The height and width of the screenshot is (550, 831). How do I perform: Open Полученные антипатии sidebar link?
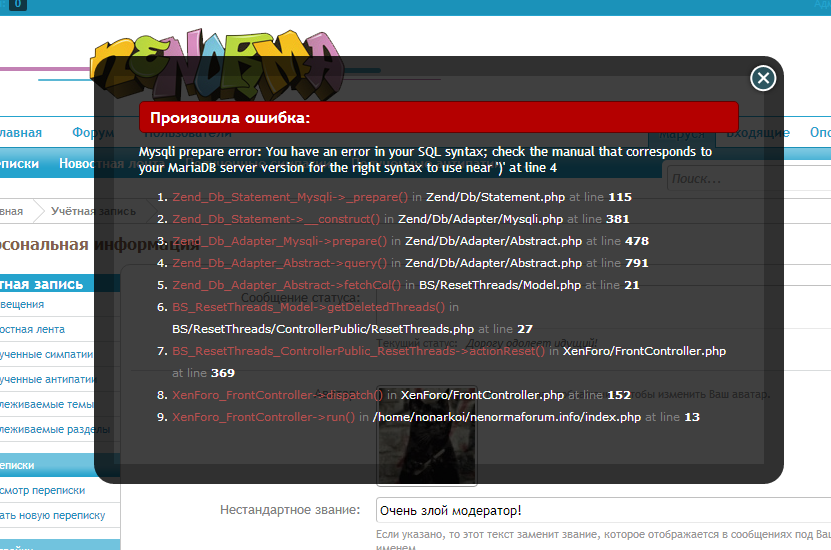click(48, 379)
